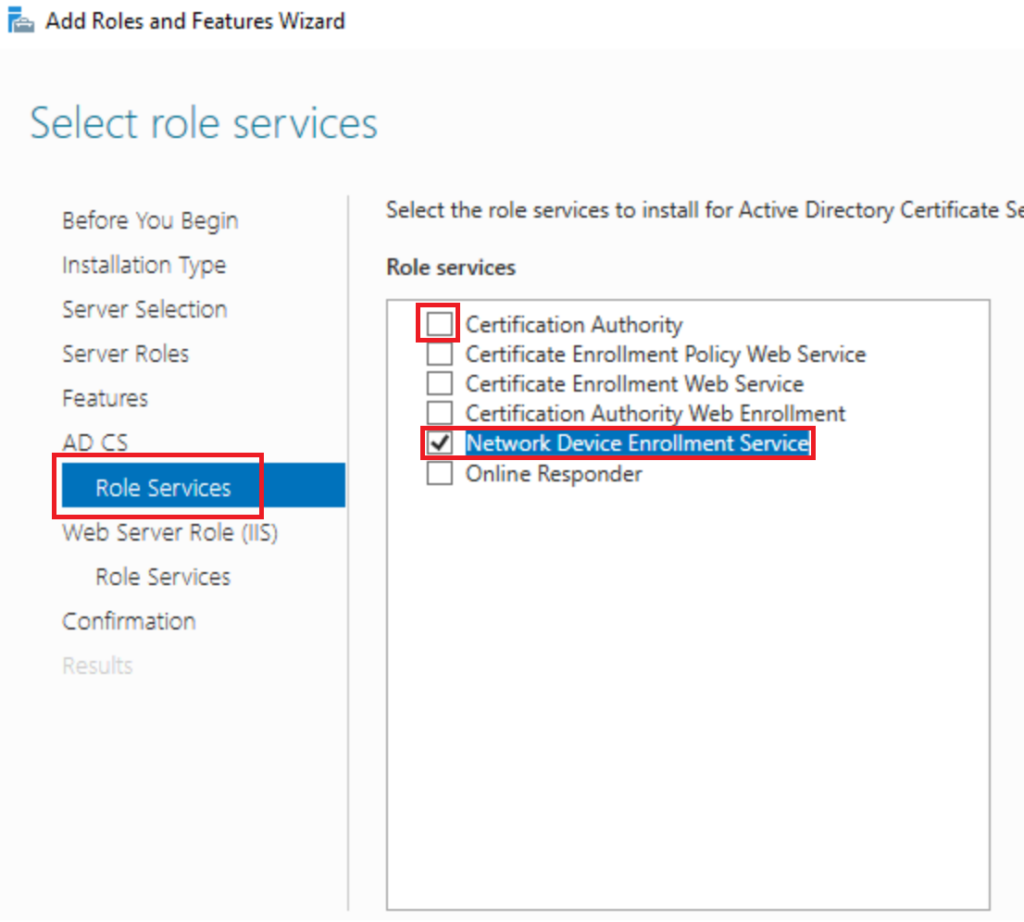Viewport: 1024px width, 922px height.
Task: Click Certificate Enrollment Web Service label text
Action: tap(634, 384)
